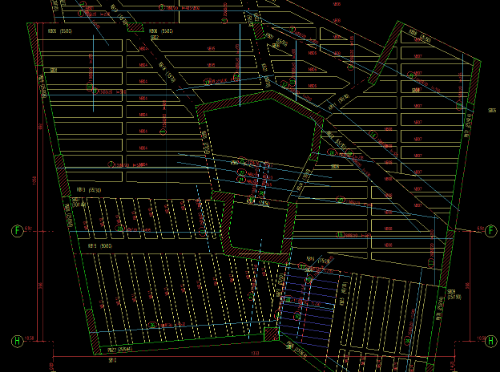Select the left F grid axis bubble
The image size is (500, 372).
tap(17, 231)
